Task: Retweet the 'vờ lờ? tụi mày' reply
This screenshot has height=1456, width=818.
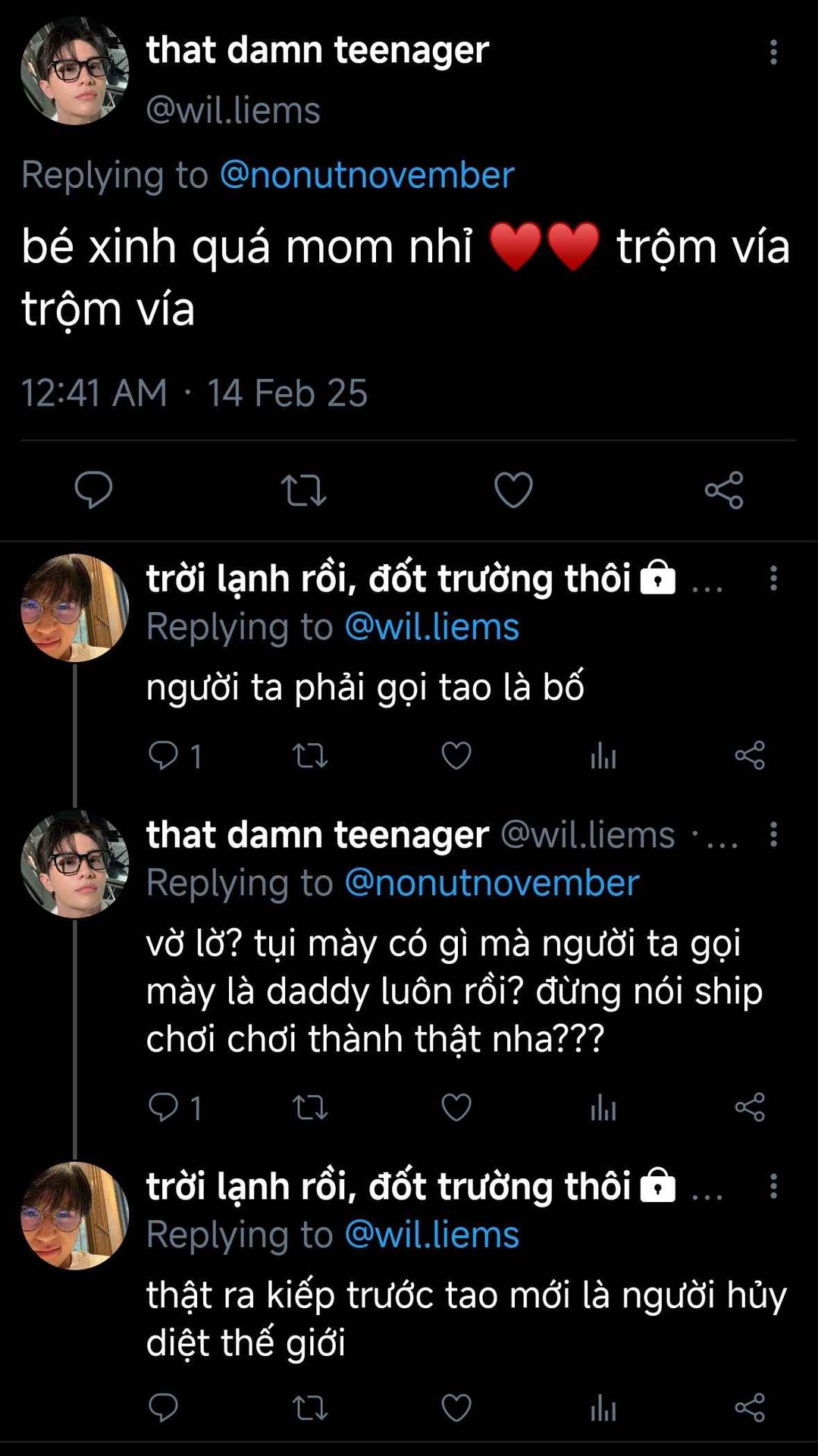Action: 310,1108
